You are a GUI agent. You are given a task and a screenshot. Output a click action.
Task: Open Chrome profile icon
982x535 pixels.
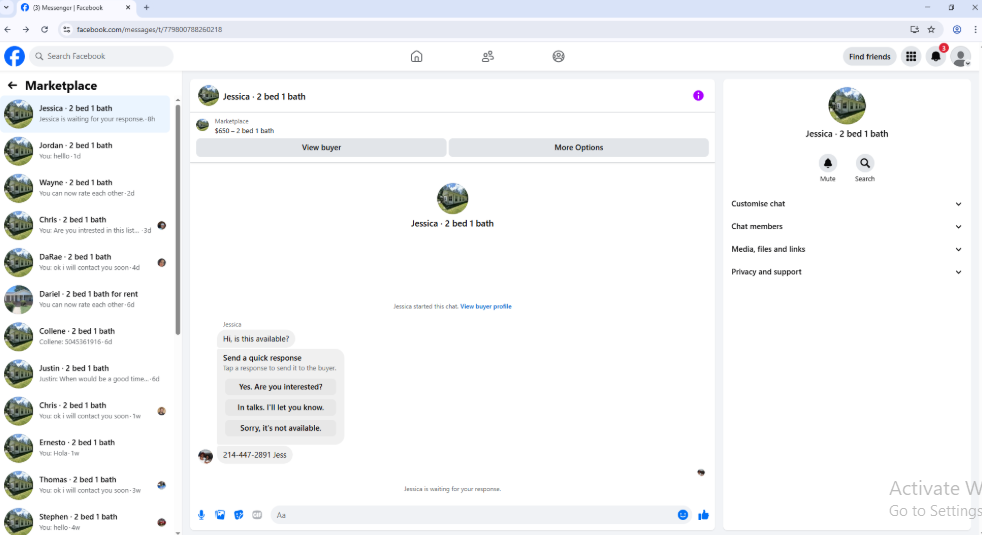coord(957,29)
